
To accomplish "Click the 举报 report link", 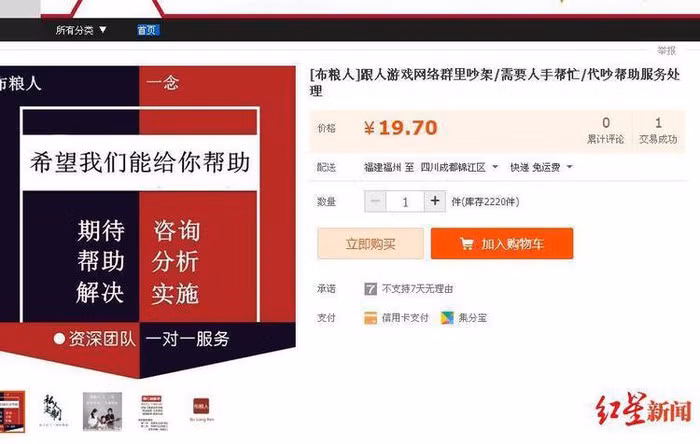I will (x=667, y=50).
